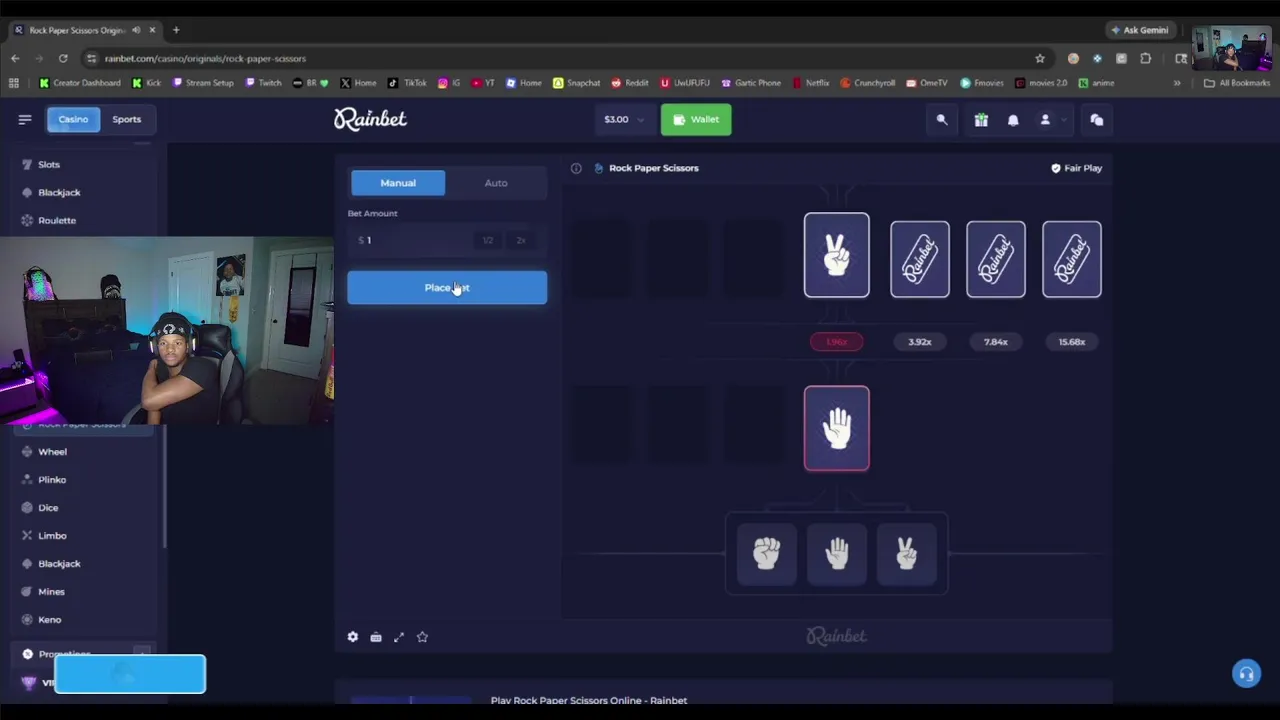Open game settings gear

click(x=352, y=637)
